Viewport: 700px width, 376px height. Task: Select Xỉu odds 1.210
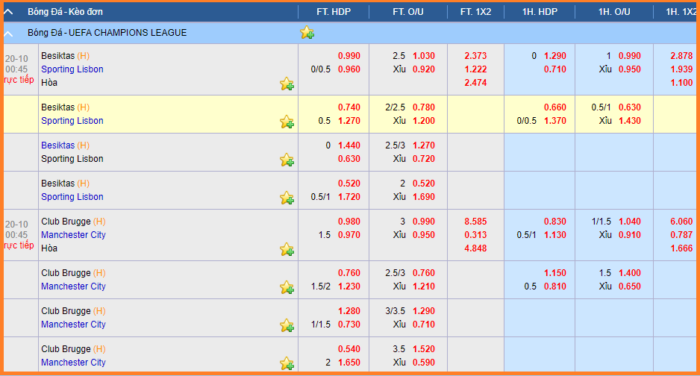424,286
